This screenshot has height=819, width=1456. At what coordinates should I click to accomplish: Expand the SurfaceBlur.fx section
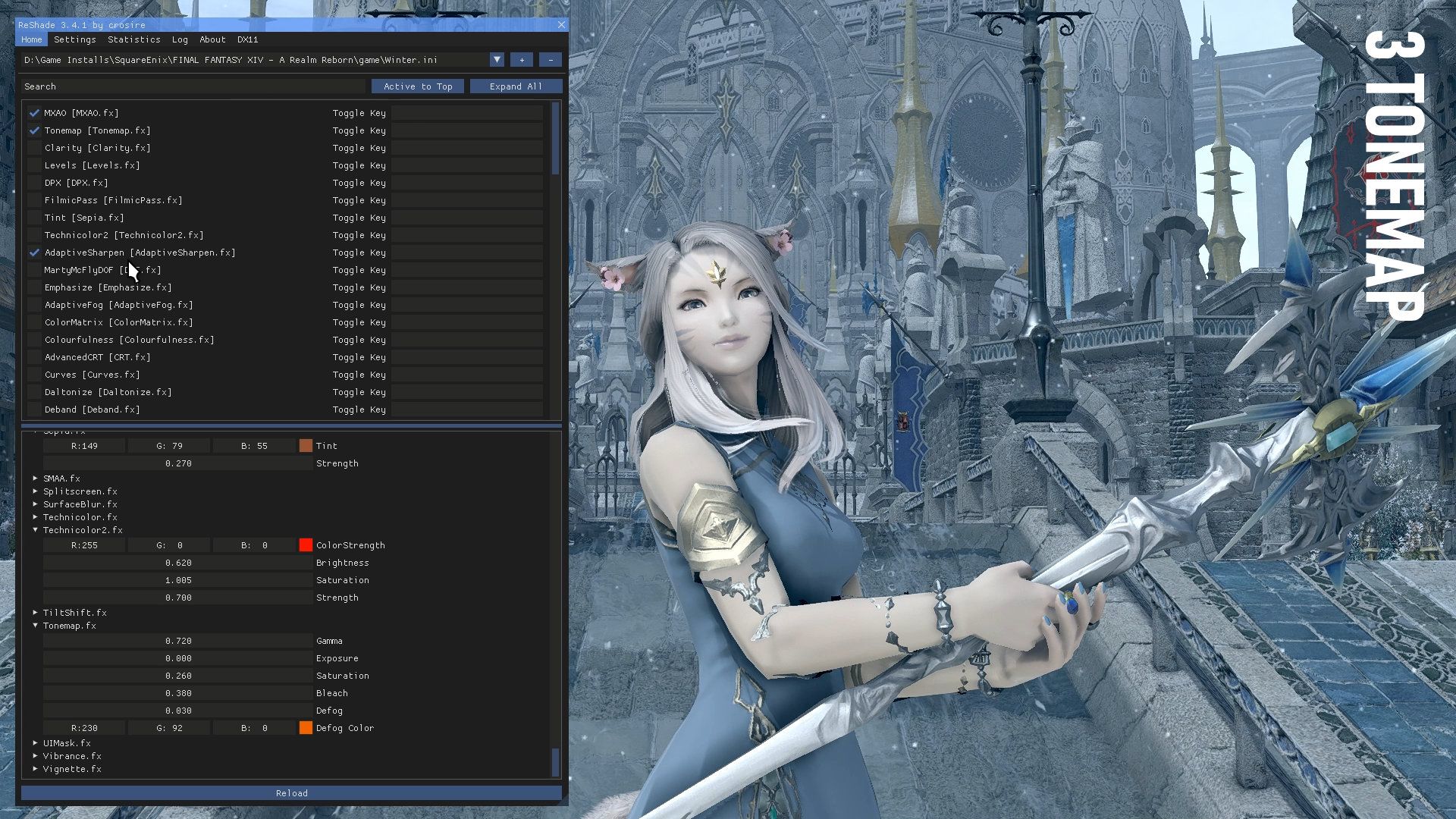(36, 504)
